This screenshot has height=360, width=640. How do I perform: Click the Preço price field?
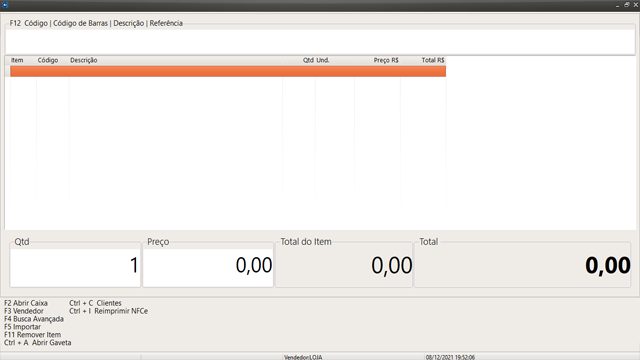pos(208,267)
